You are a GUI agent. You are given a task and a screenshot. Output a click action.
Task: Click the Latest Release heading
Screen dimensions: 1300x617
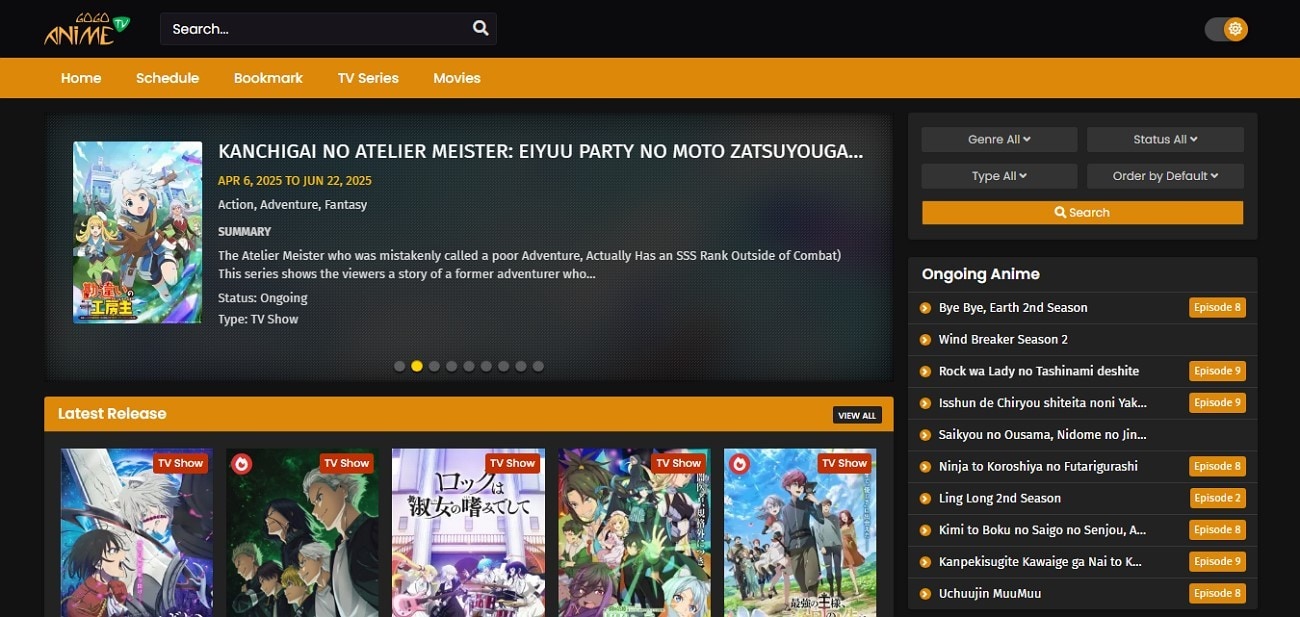point(112,414)
